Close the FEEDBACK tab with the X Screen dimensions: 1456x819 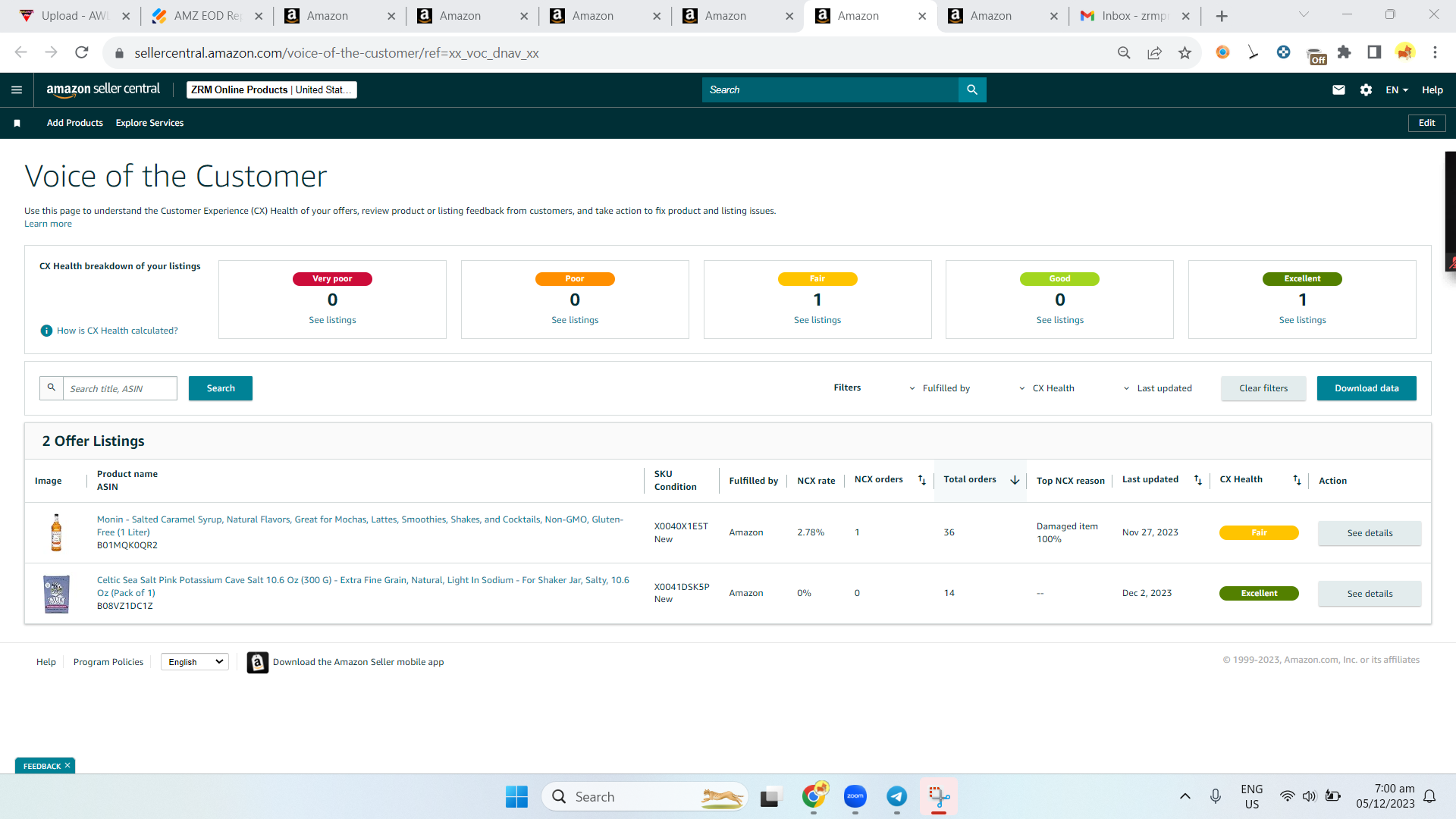click(x=67, y=765)
